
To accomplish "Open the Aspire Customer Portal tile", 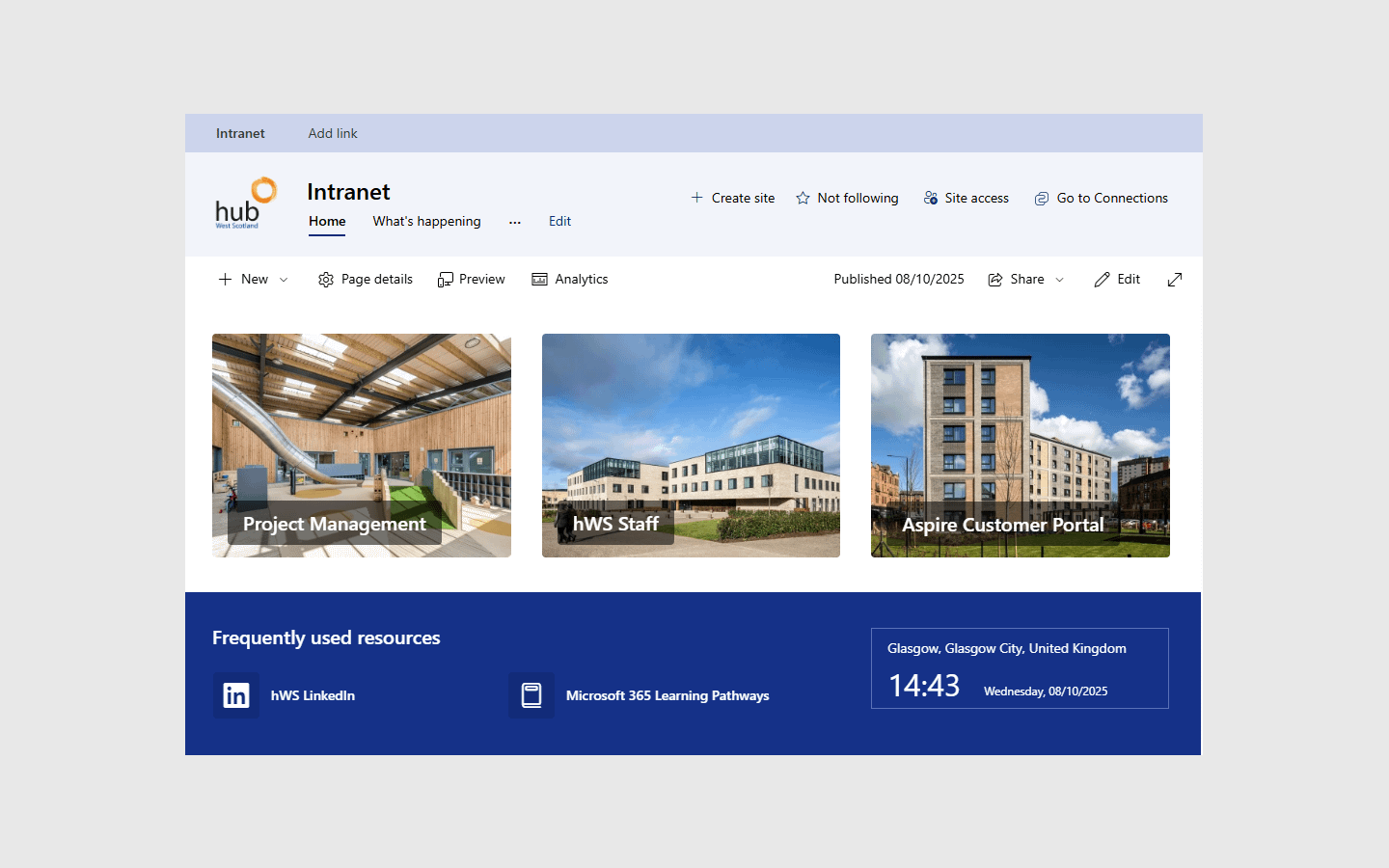I will [1020, 446].
